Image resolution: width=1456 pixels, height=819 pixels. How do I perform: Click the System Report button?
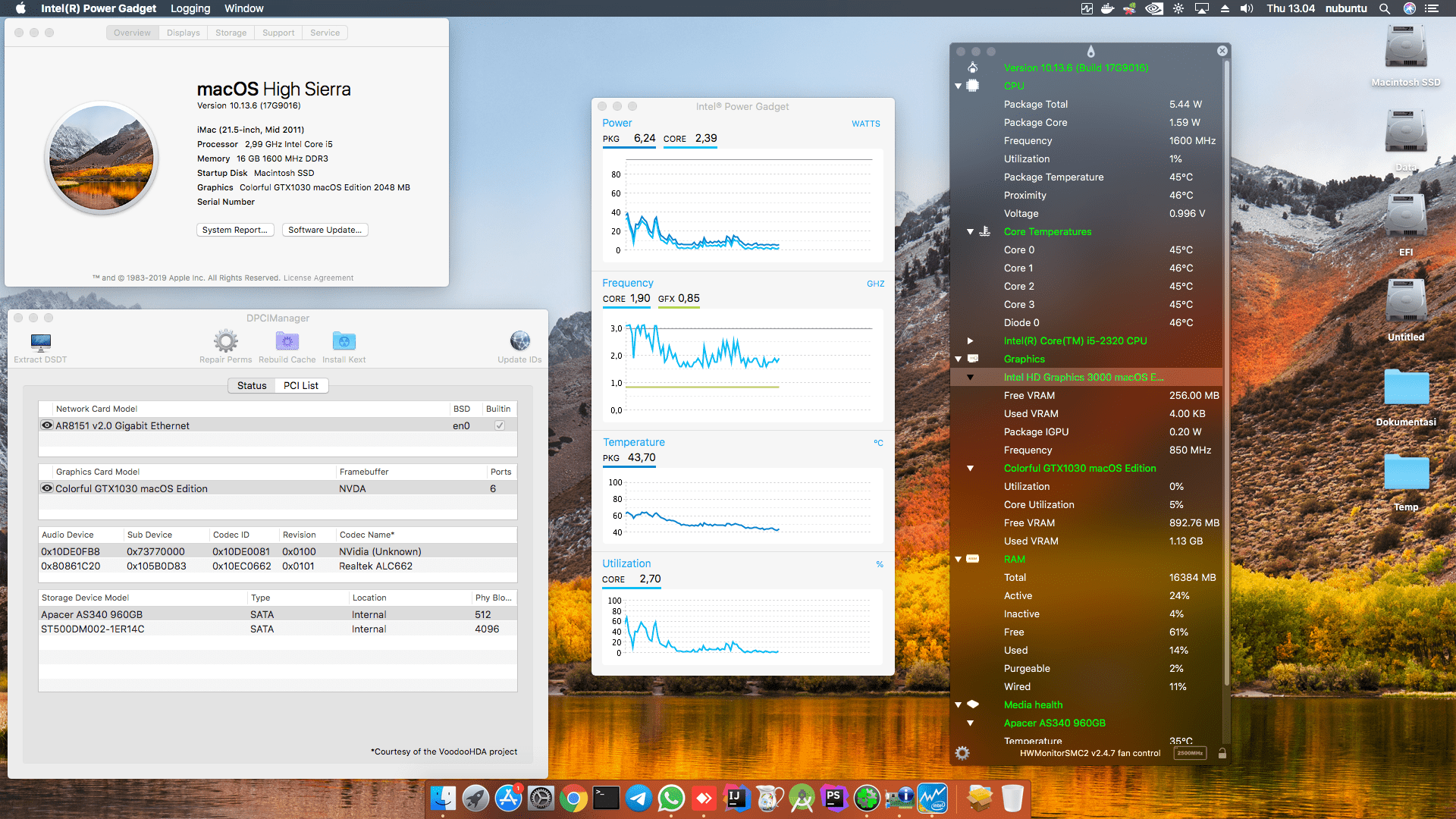pos(235,230)
